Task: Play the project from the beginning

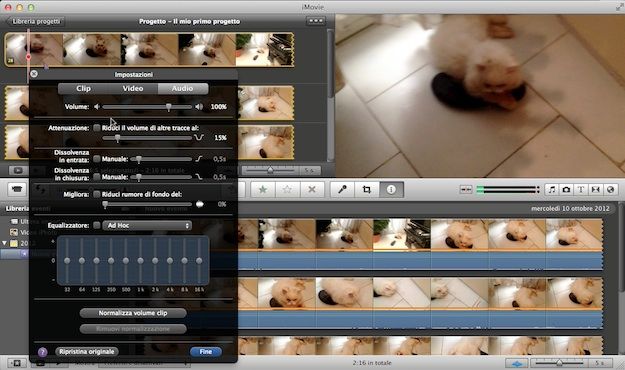Action: tap(18, 171)
